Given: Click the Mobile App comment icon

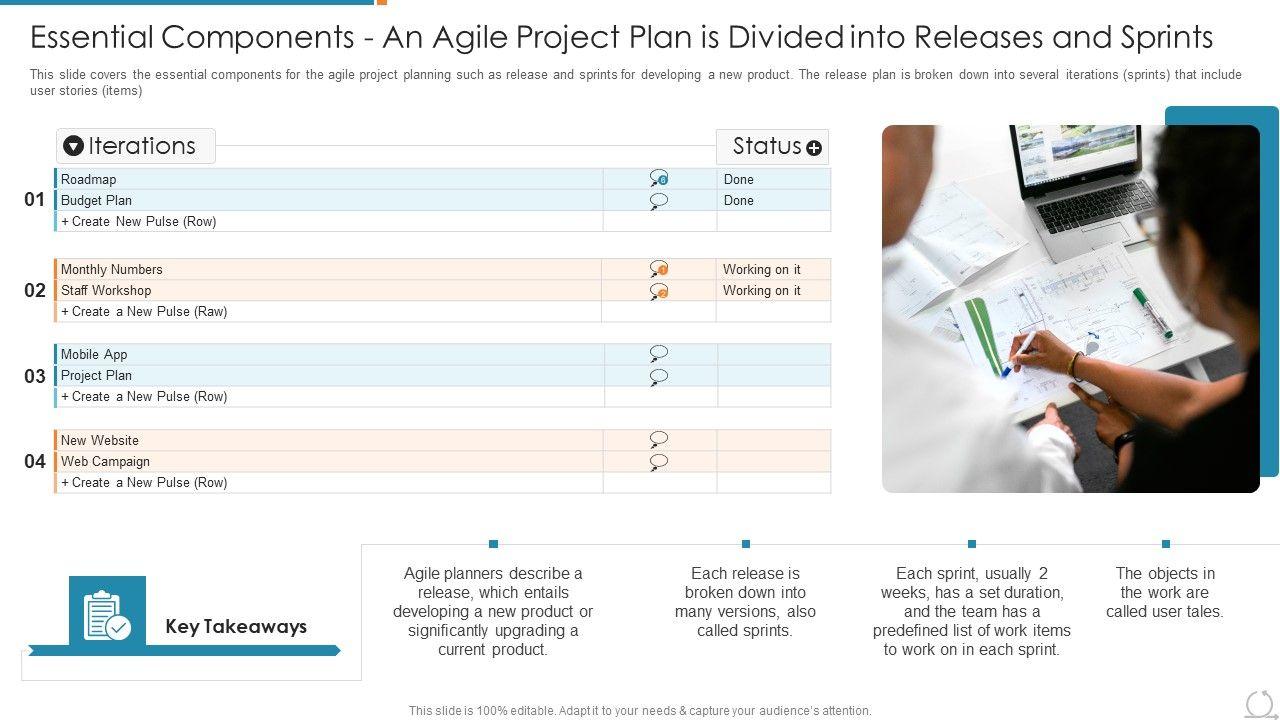Looking at the screenshot, I should tap(658, 353).
